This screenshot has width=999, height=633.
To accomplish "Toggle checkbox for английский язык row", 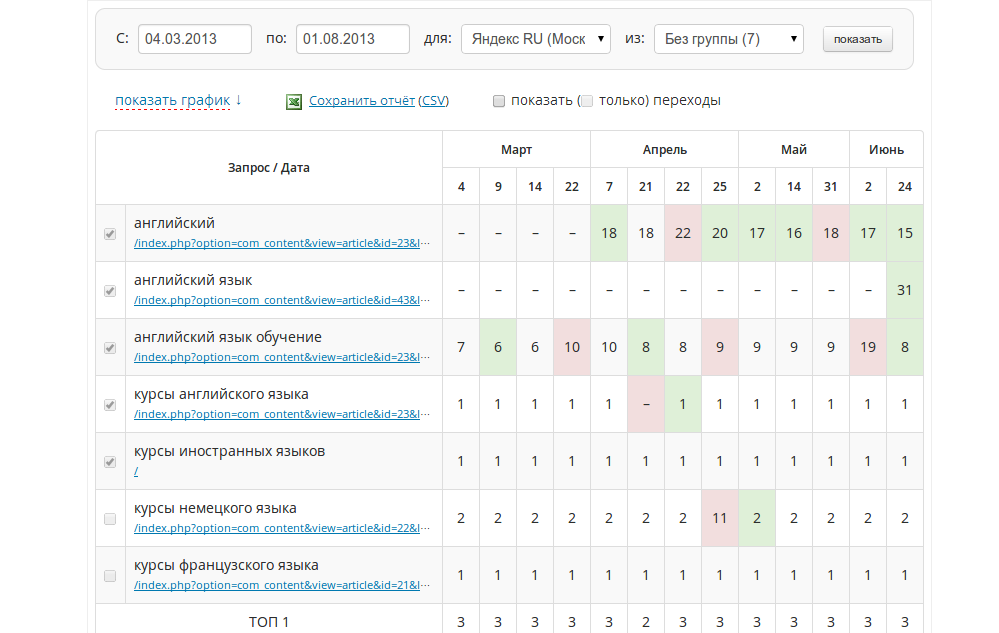I will [x=110, y=291].
